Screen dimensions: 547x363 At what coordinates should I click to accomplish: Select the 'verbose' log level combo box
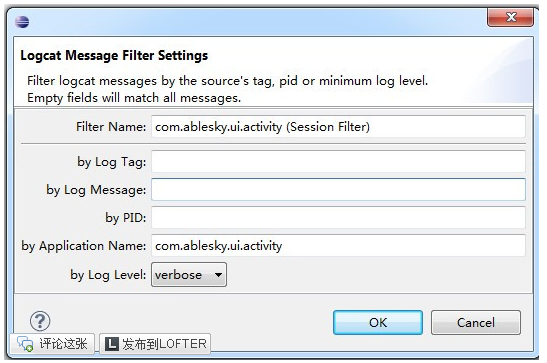click(189, 275)
